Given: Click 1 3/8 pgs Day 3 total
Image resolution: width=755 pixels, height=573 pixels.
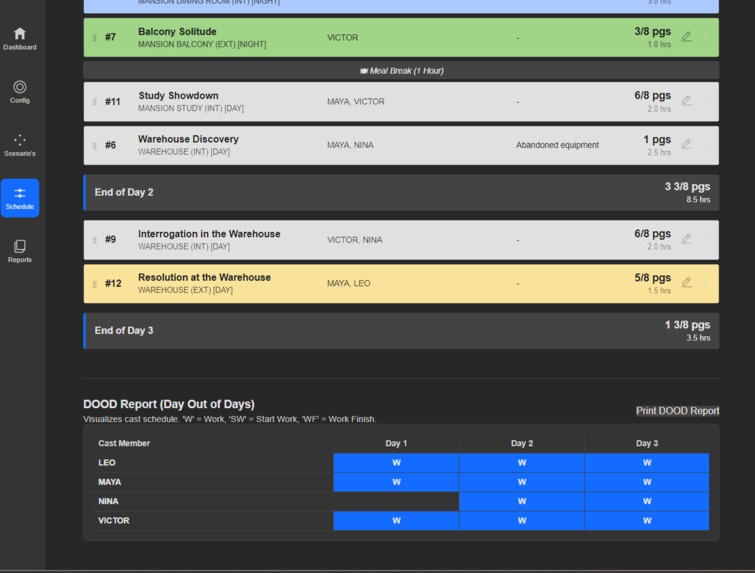Looking at the screenshot, I should click(x=687, y=325).
